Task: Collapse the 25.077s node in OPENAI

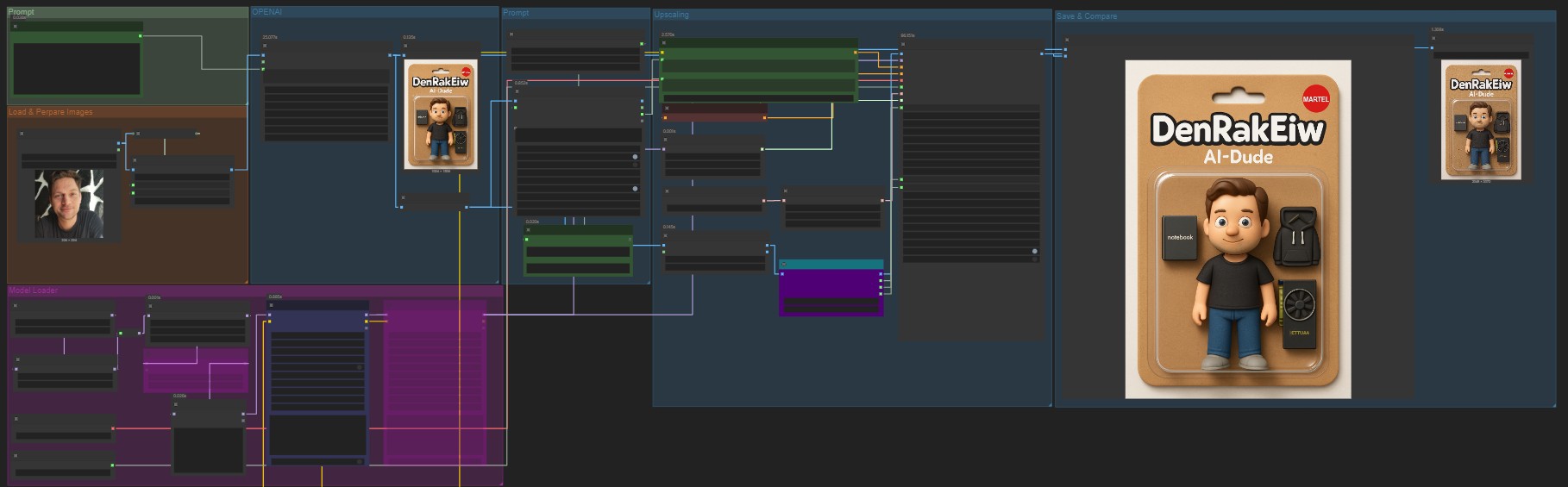Action: click(x=265, y=45)
